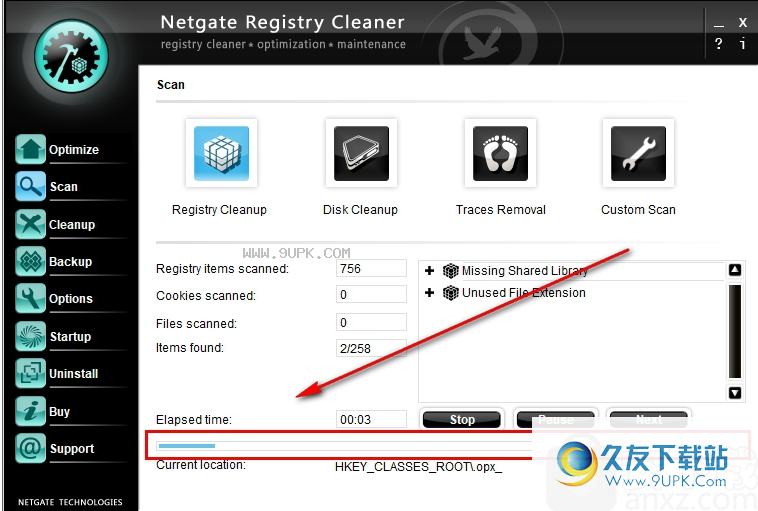Launch Traces Removal via footprints icon

(x=500, y=153)
